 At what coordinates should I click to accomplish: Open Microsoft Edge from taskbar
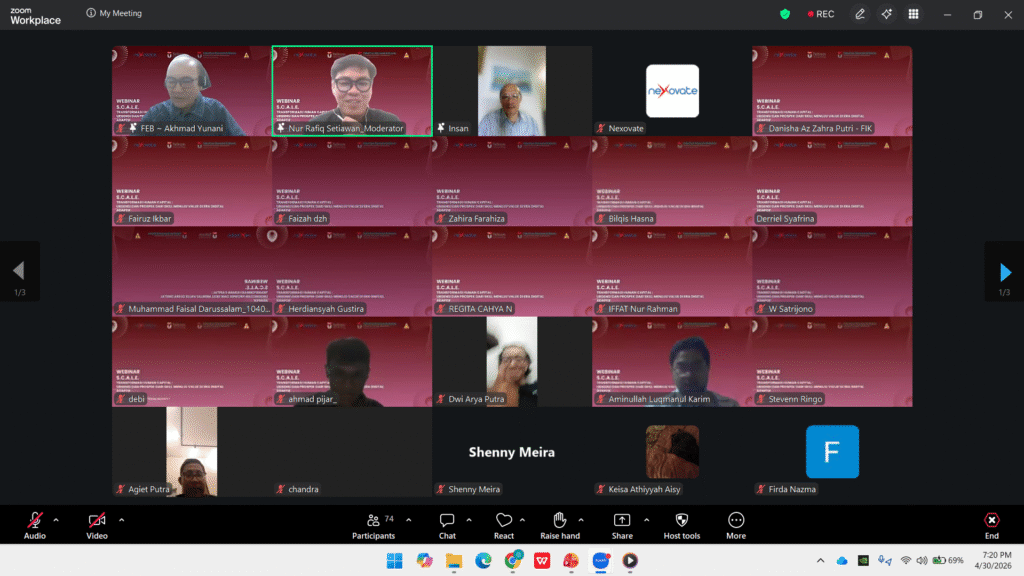483,560
